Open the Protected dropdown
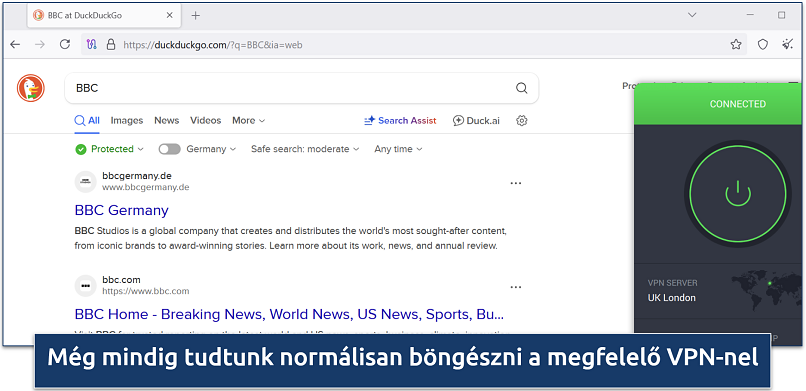The image size is (806, 391). pos(109,149)
